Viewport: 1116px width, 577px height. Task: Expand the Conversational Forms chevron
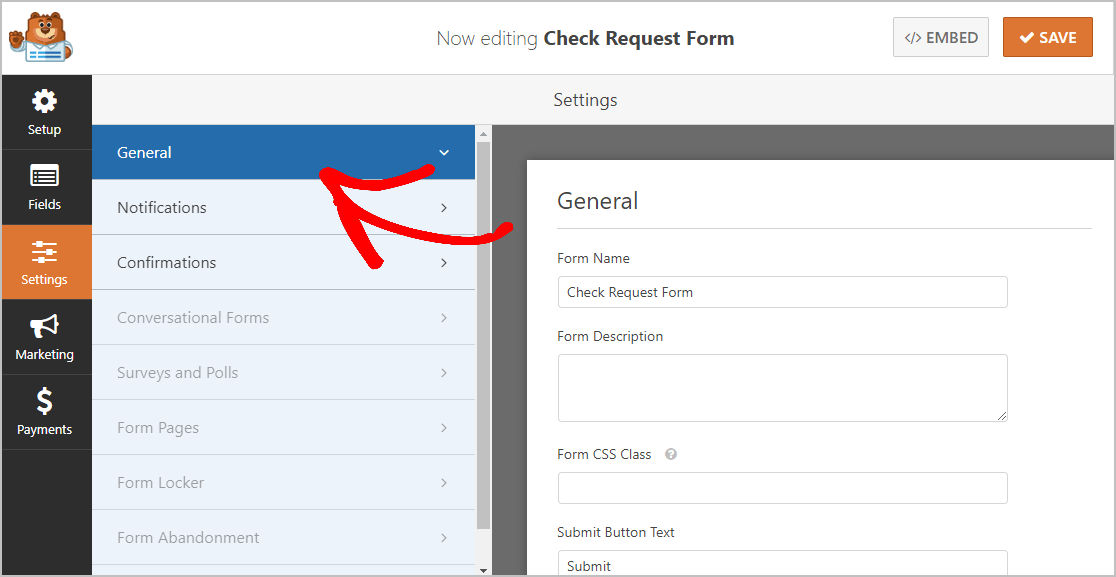444,317
